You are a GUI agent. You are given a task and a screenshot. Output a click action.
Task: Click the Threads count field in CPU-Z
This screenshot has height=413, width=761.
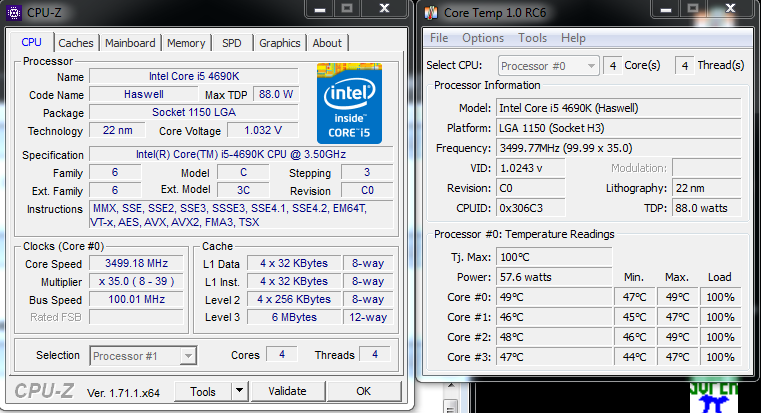(x=375, y=354)
